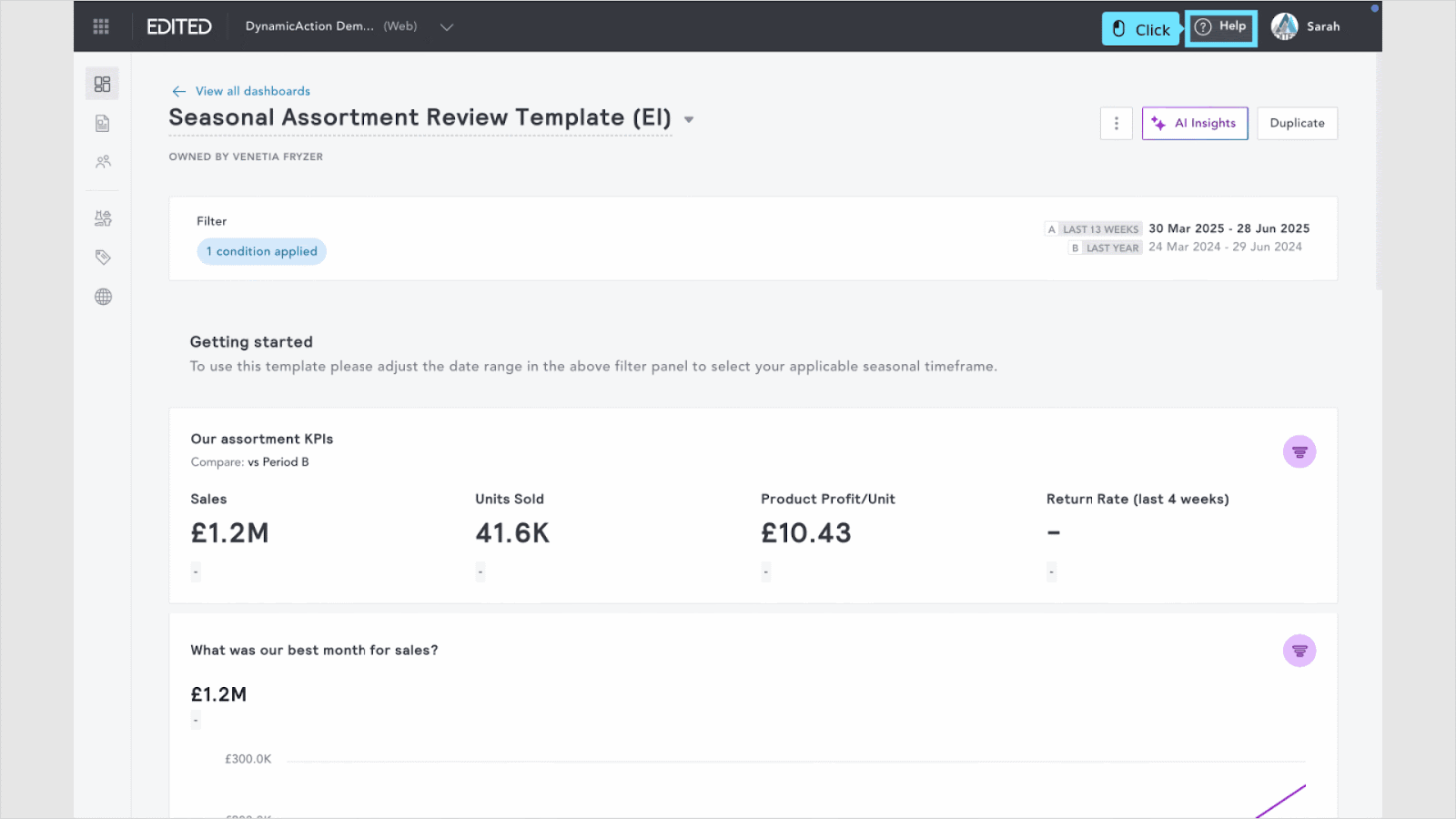Expand the dashboard title dropdown arrow
The image size is (1456, 819).
click(689, 119)
